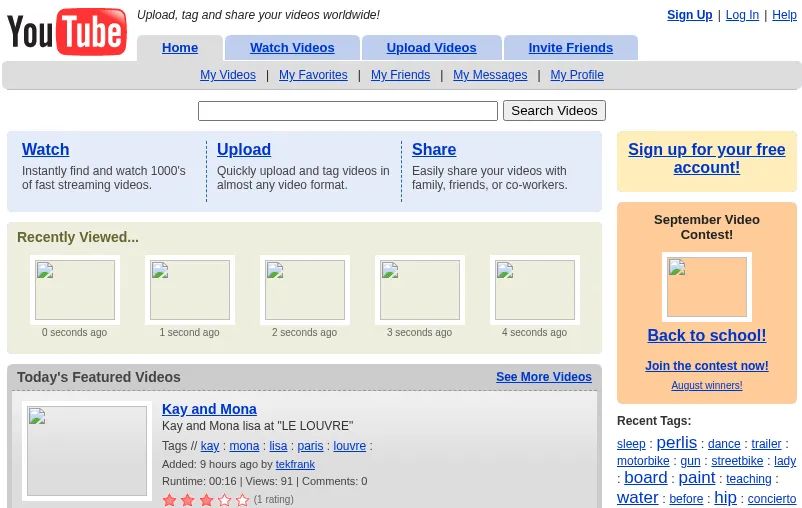Viewport: 802px width, 508px height.
Task: Open the thumbnail viewed 1 second ago
Action: click(190, 290)
